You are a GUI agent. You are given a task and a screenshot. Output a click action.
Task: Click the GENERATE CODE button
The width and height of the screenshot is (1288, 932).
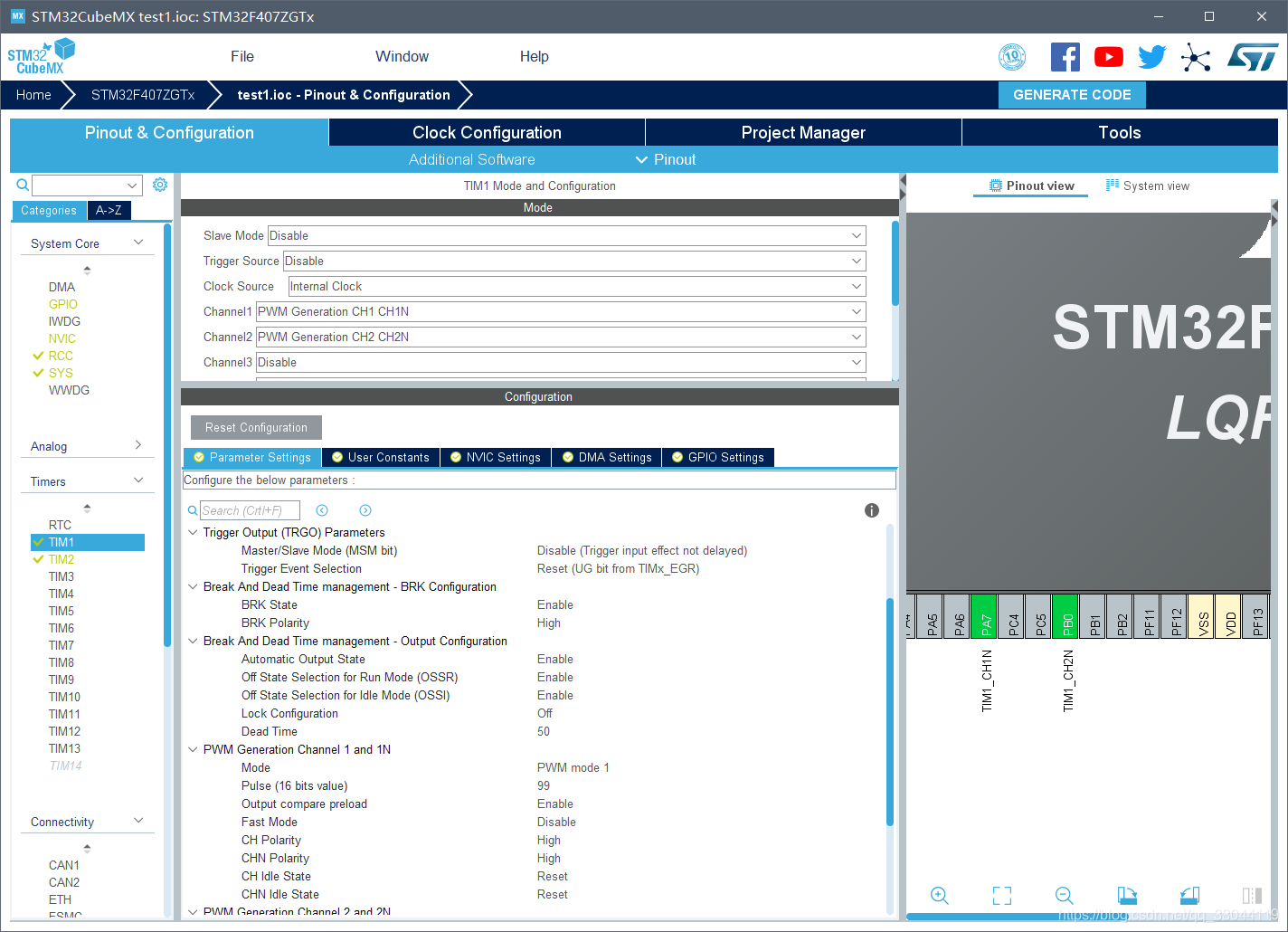click(x=1072, y=95)
